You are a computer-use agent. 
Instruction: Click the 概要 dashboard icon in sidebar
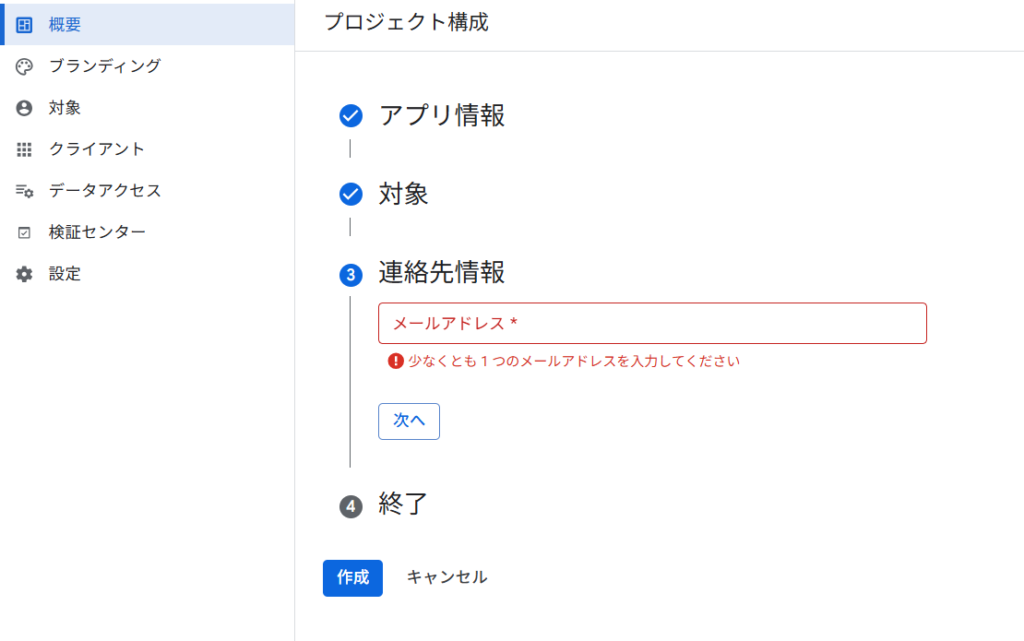click(25, 25)
